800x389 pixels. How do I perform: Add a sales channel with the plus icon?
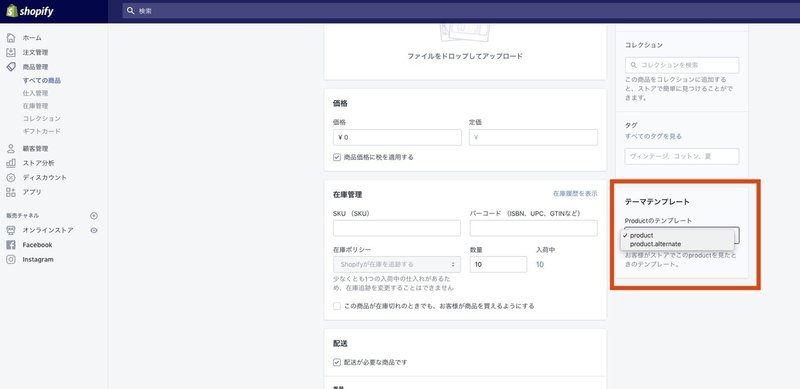coord(94,216)
